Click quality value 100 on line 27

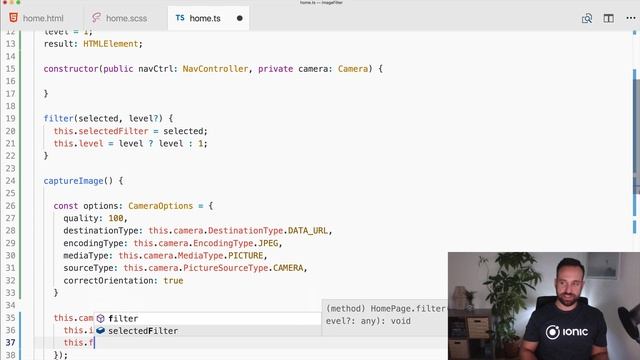point(116,218)
